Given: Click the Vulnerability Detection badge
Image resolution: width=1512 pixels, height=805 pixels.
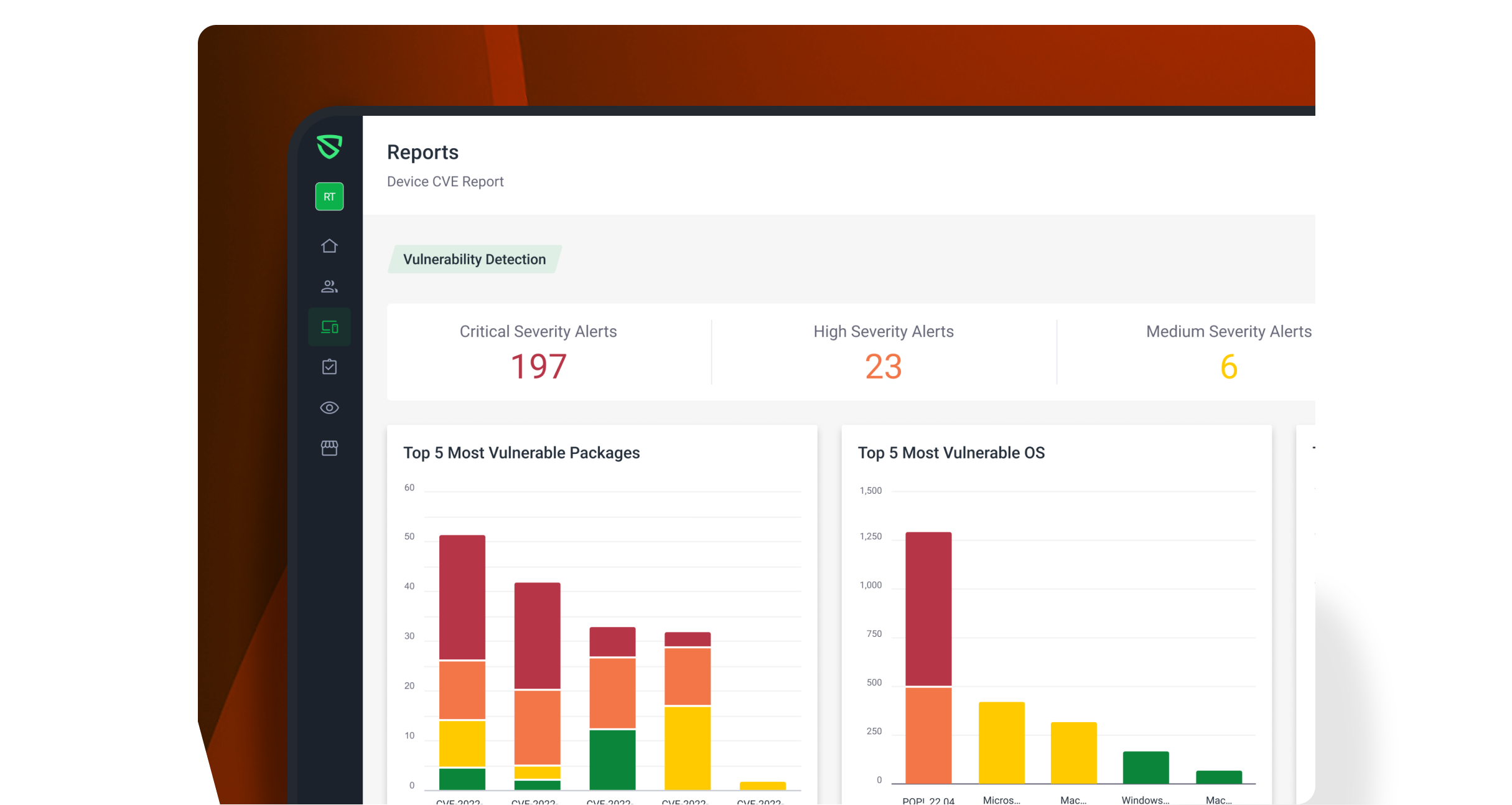Looking at the screenshot, I should click(474, 259).
